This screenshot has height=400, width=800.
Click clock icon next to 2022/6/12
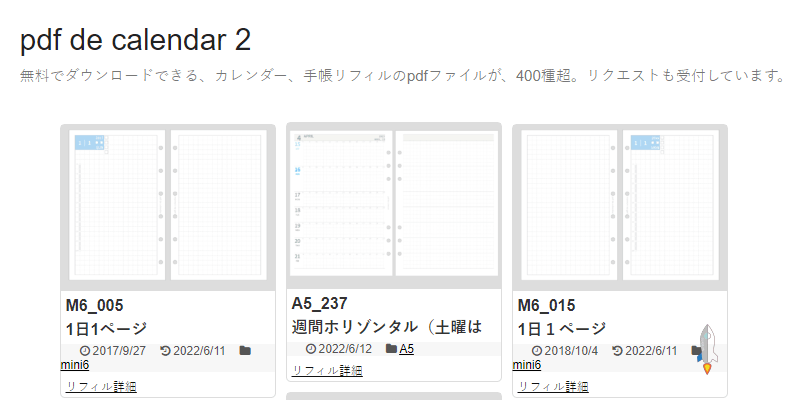pyautogui.click(x=311, y=349)
